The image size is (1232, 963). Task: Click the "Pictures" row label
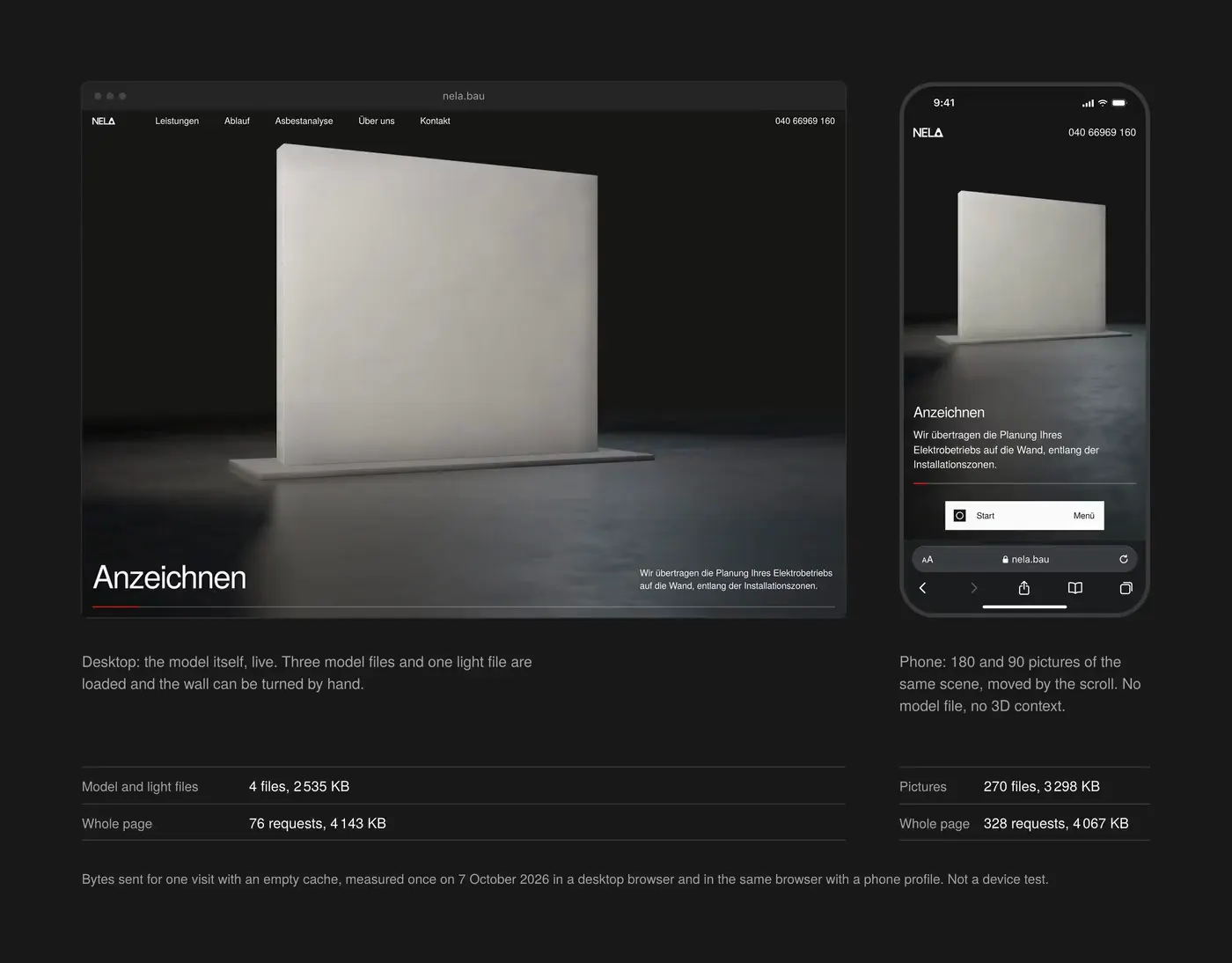point(923,787)
